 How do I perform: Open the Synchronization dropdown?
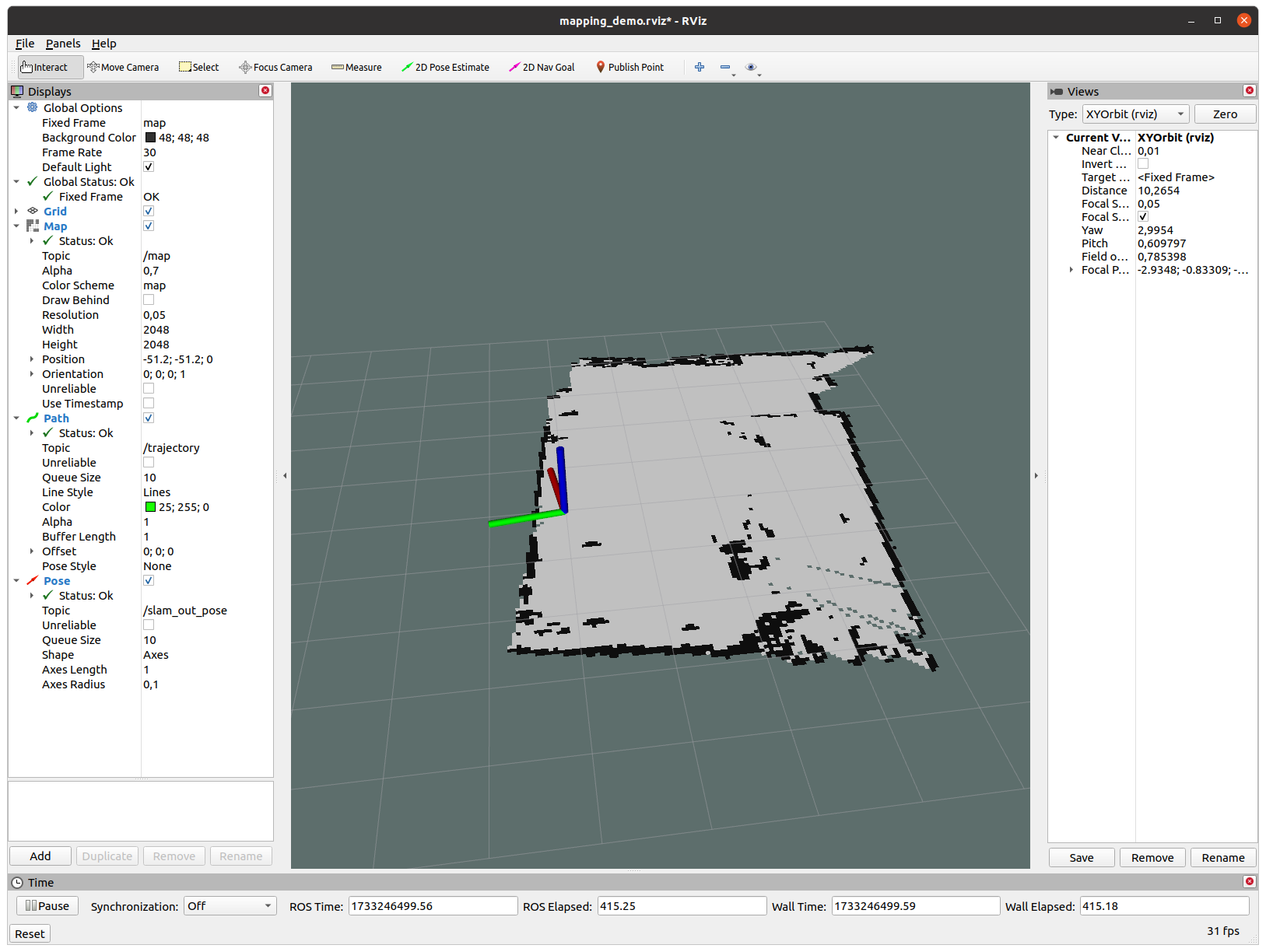click(230, 906)
